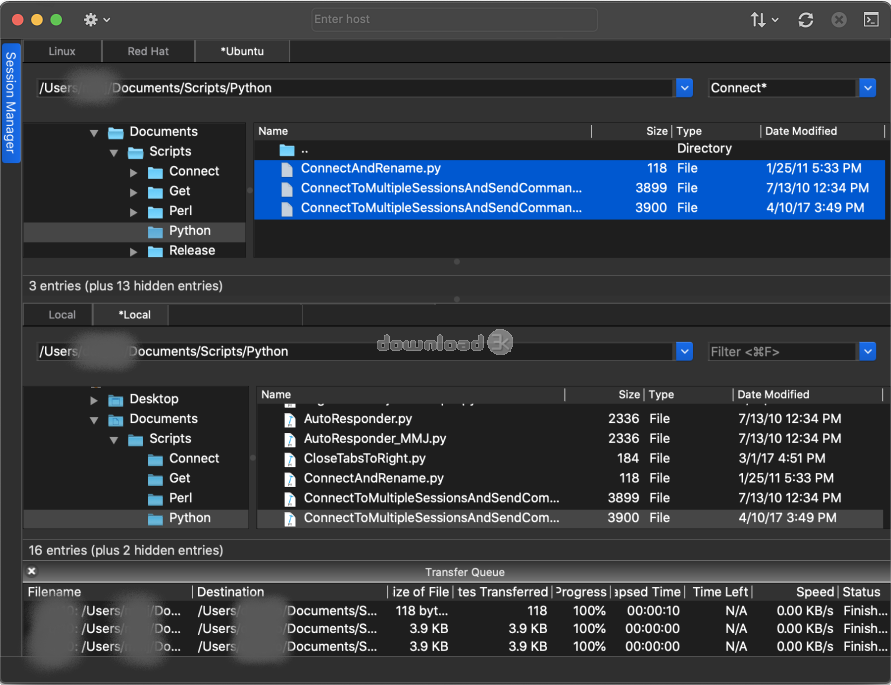Open the Ubuntu pane path history dropdown

684,88
